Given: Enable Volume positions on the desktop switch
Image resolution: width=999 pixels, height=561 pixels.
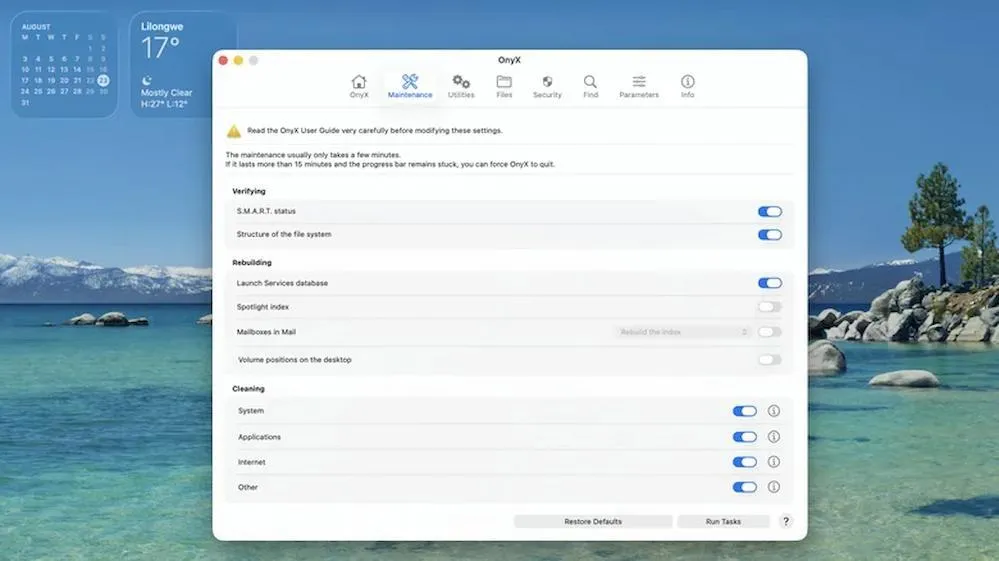Looking at the screenshot, I should coord(770,360).
